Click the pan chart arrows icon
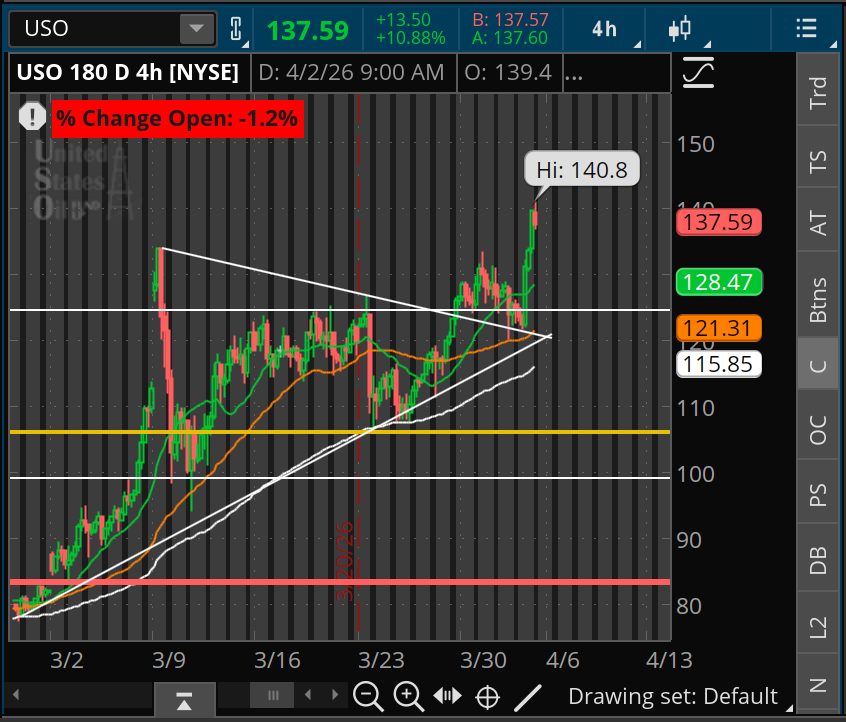Viewport: 846px width, 722px height. [x=447, y=696]
